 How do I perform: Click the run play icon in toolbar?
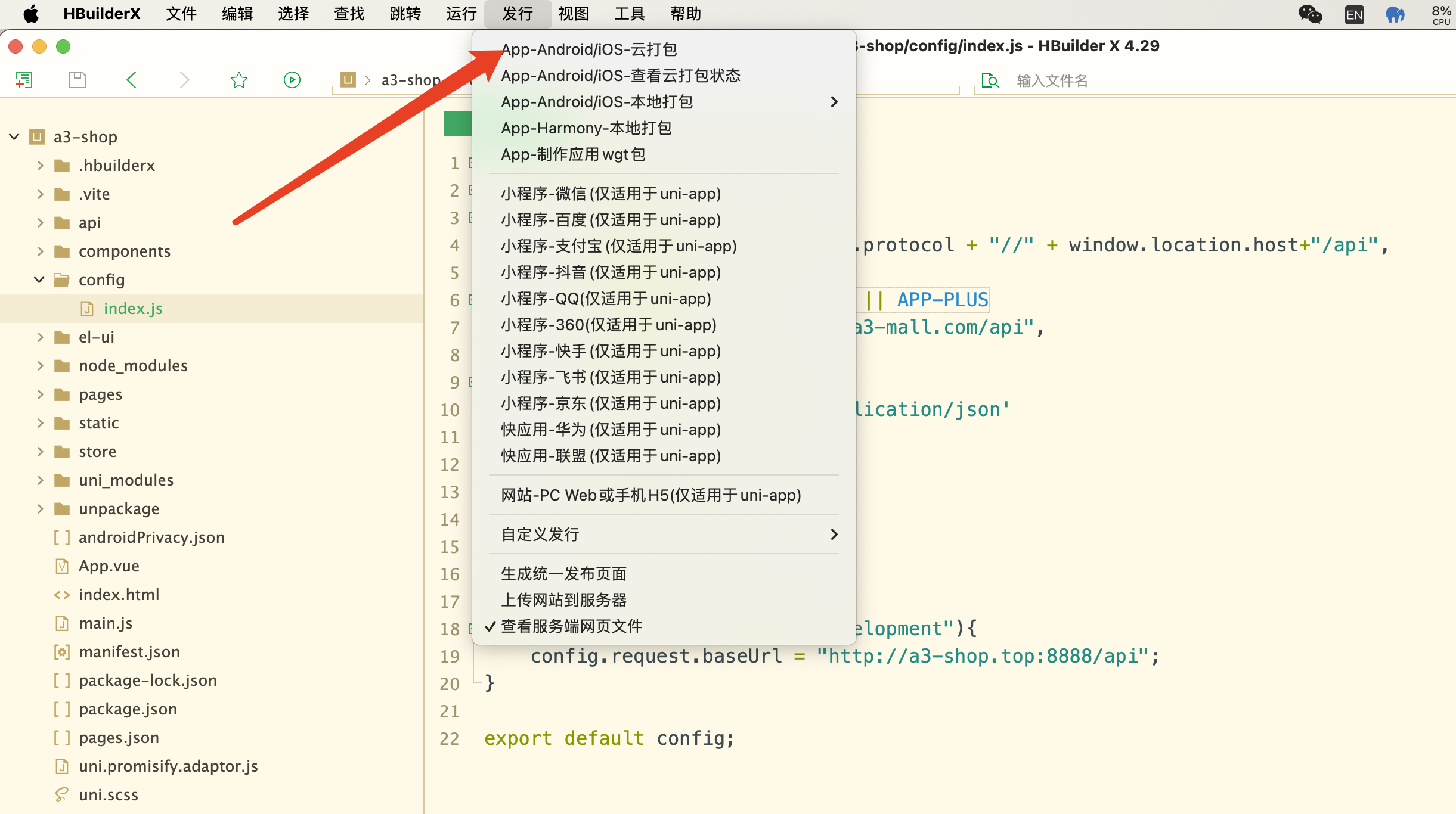[292, 79]
